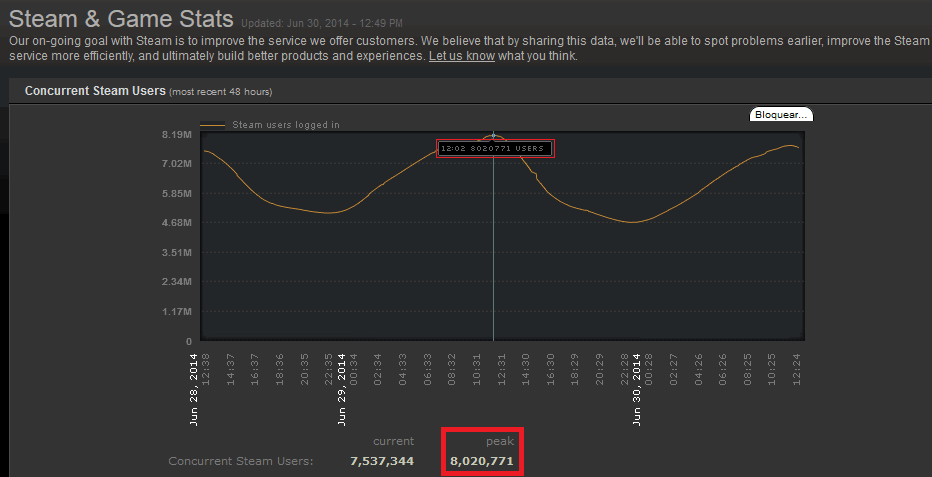Click the 8.19M y-axis label
This screenshot has width=932, height=477.
177,134
